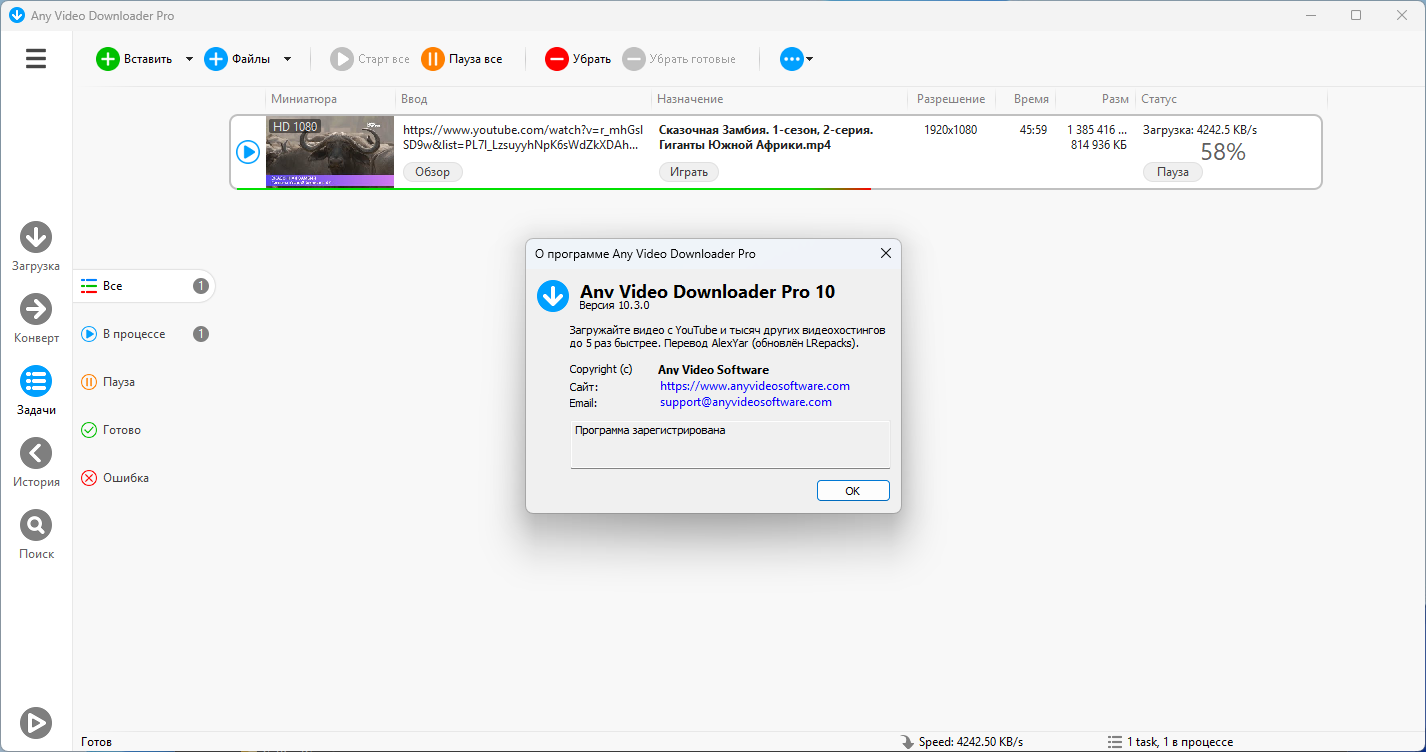Click the orange Пауза все icon
This screenshot has width=1426, height=752.
(433, 59)
